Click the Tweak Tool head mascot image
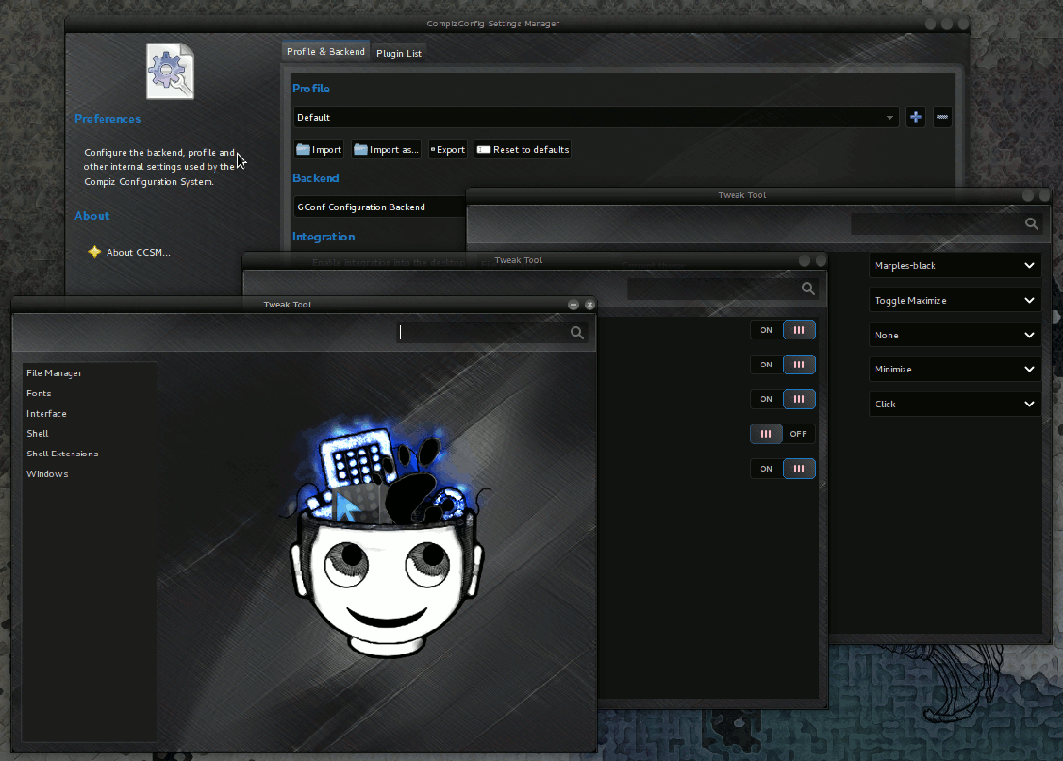 pos(386,539)
